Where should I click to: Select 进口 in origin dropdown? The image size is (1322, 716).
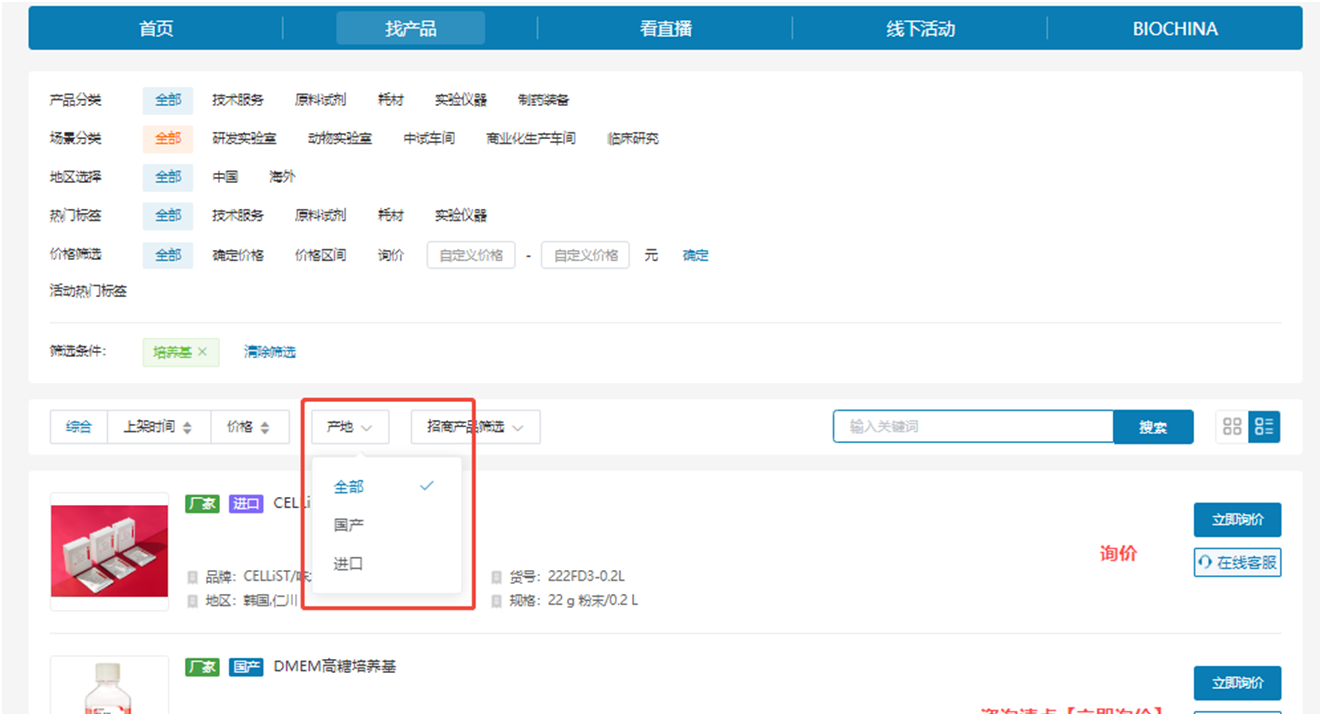[x=349, y=563]
